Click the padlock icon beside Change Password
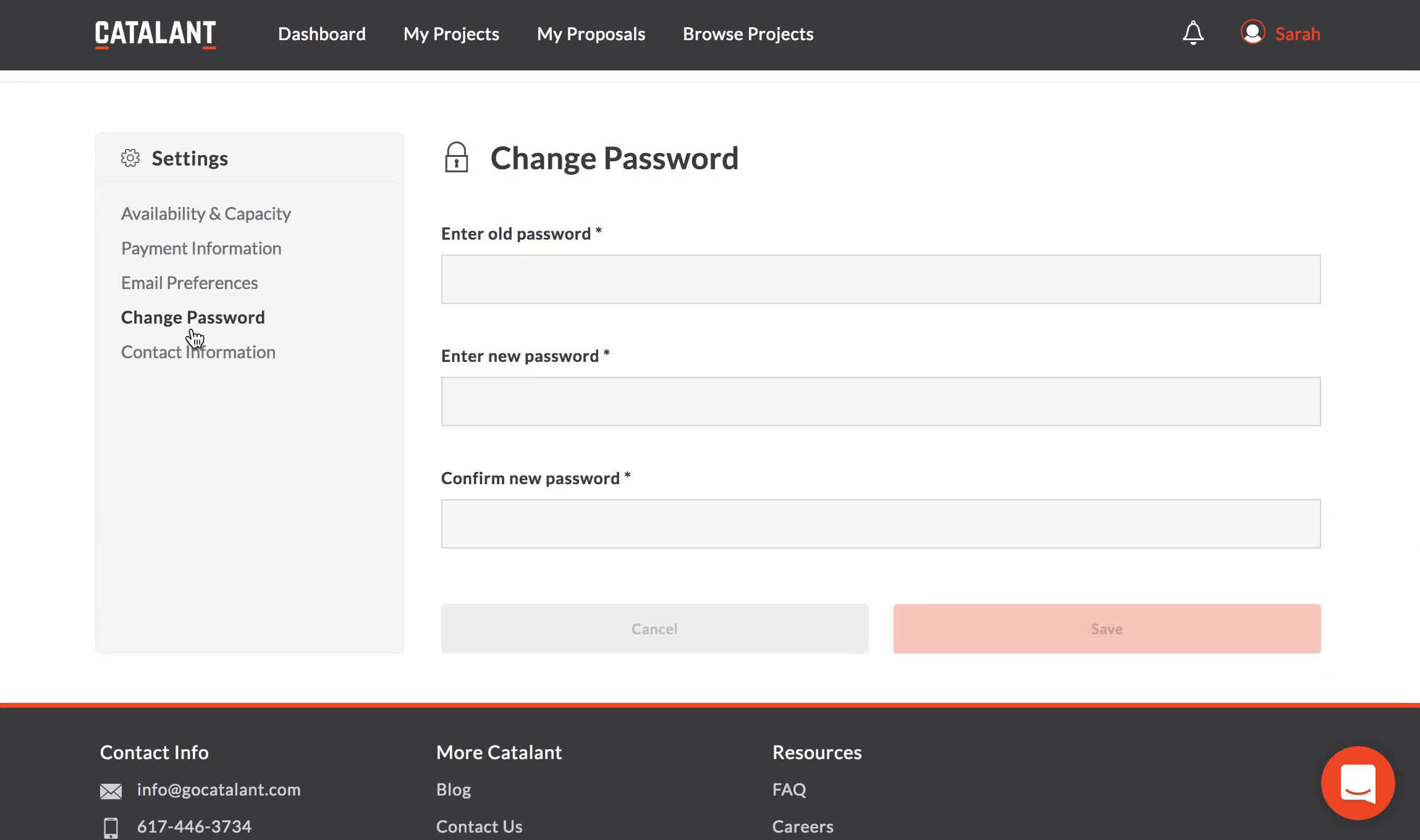 point(456,157)
